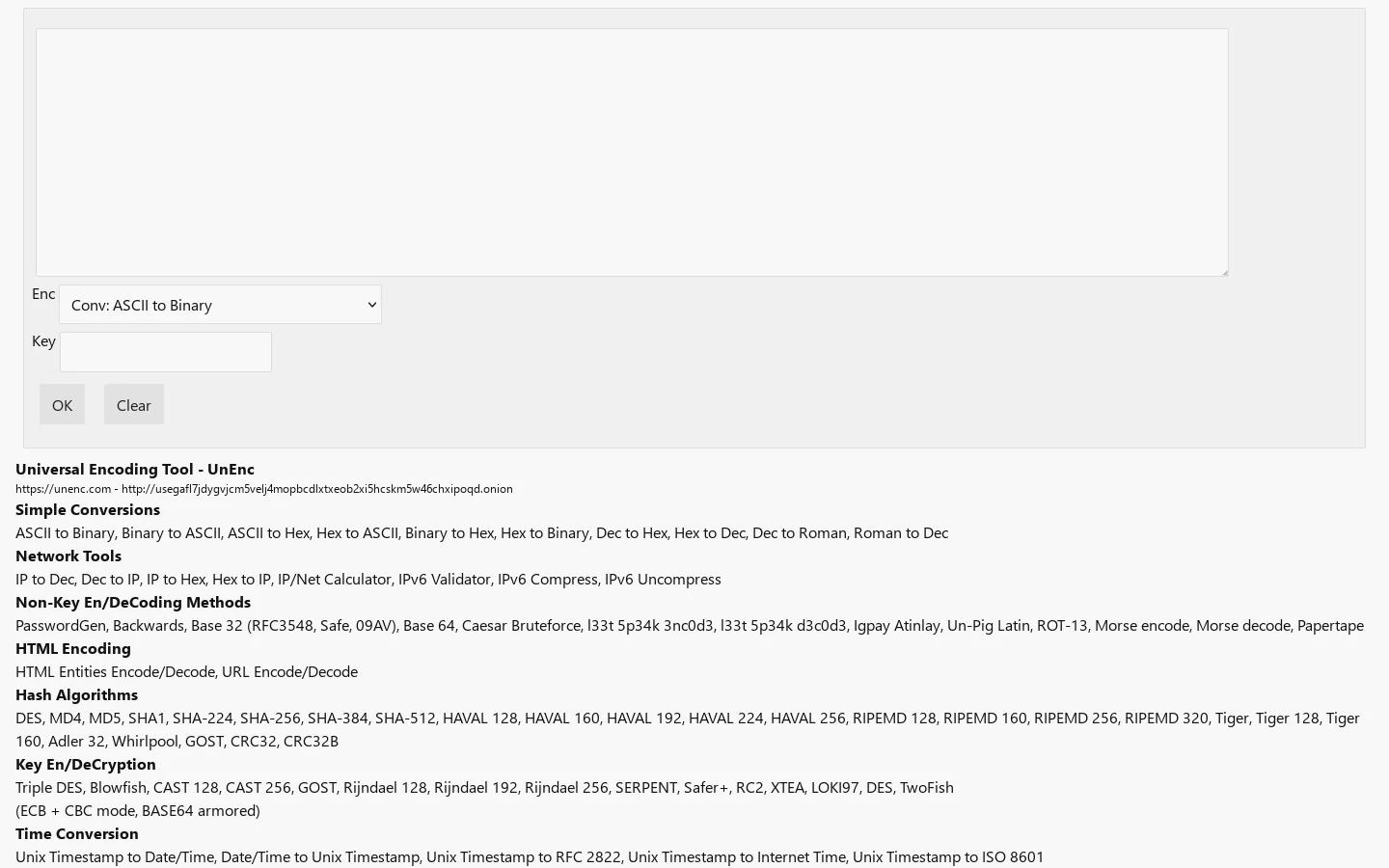Click the 'Key En/DeCryption' heading
1389x868 pixels.
[x=86, y=765]
